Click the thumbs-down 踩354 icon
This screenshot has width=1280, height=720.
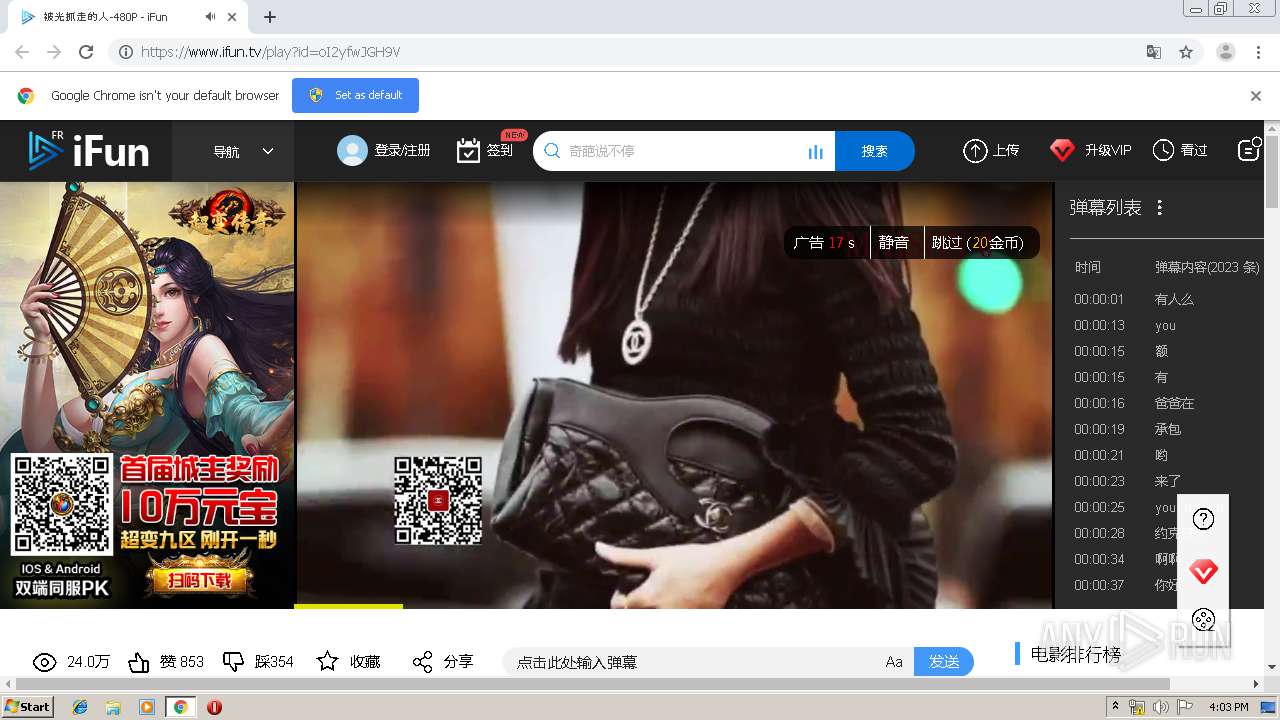point(233,662)
